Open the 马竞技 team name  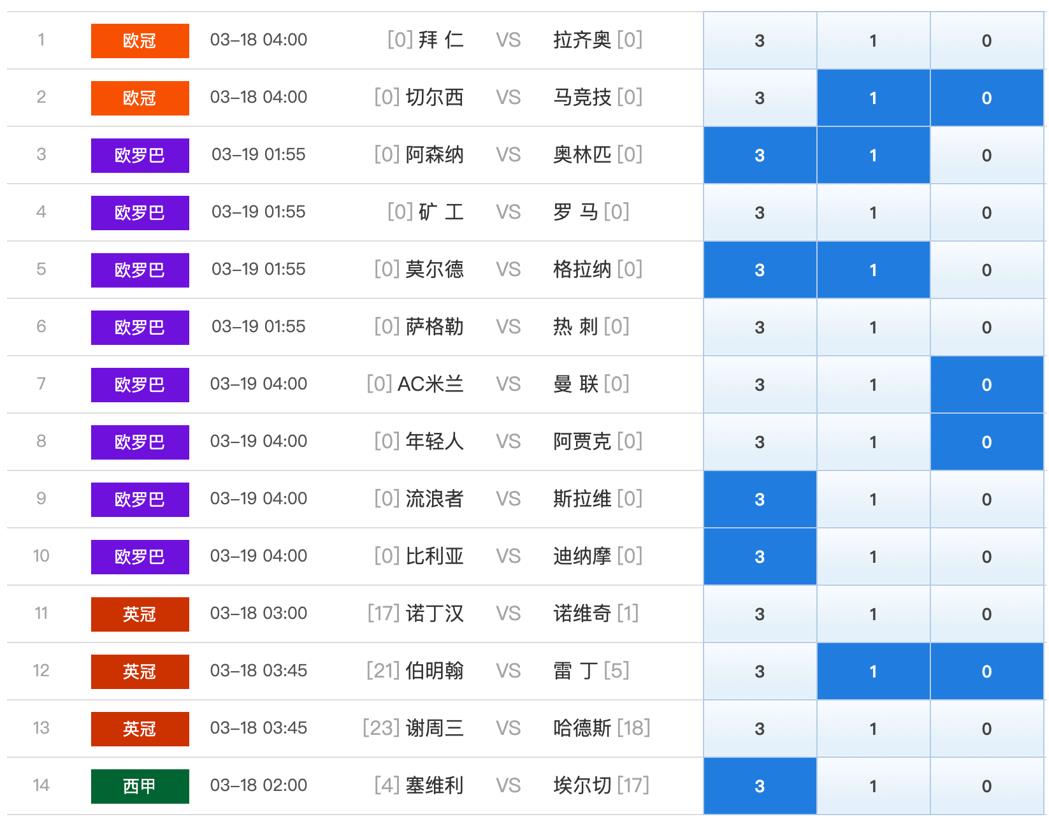click(x=582, y=98)
